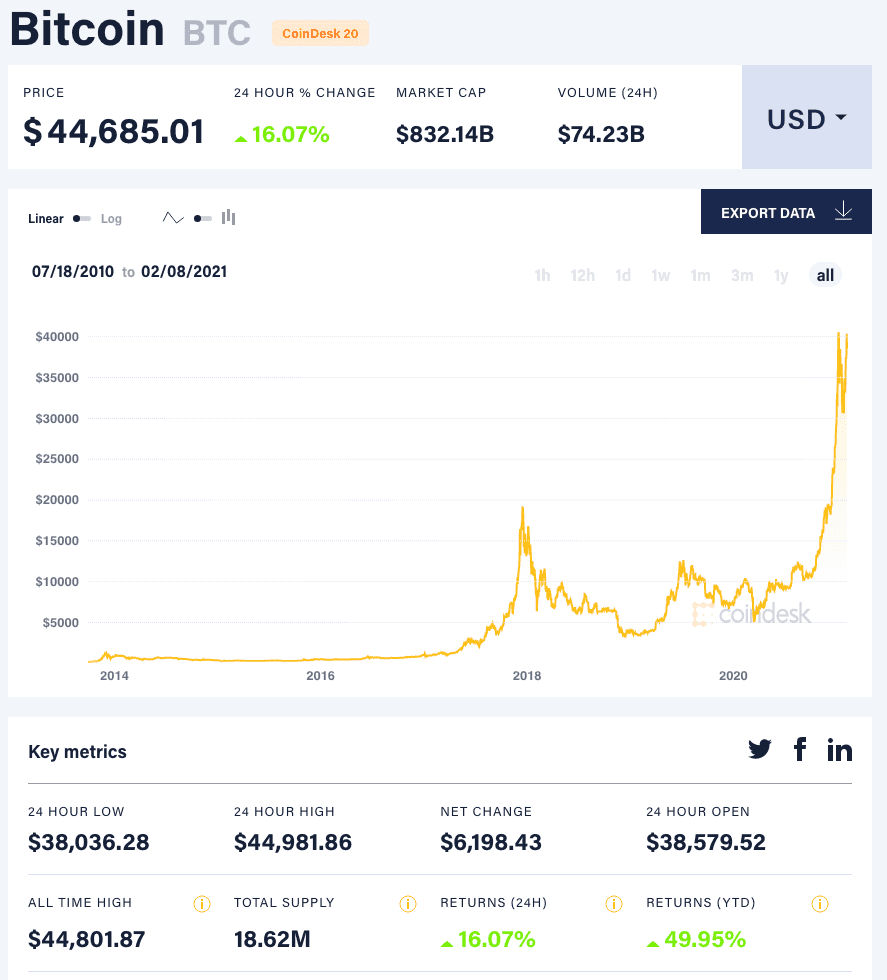Click the CoinDesk 20 badge
The image size is (887, 980).
coord(320,33)
